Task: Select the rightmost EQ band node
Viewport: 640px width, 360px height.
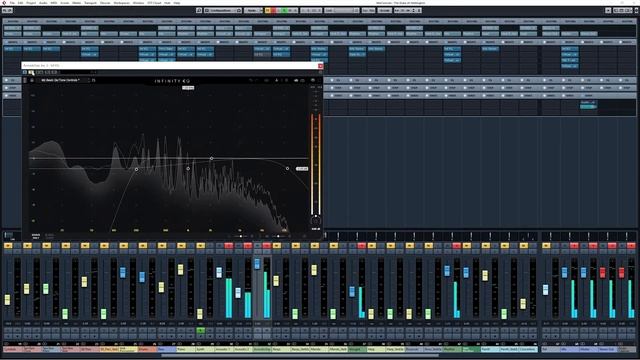Action: pyautogui.click(x=287, y=168)
